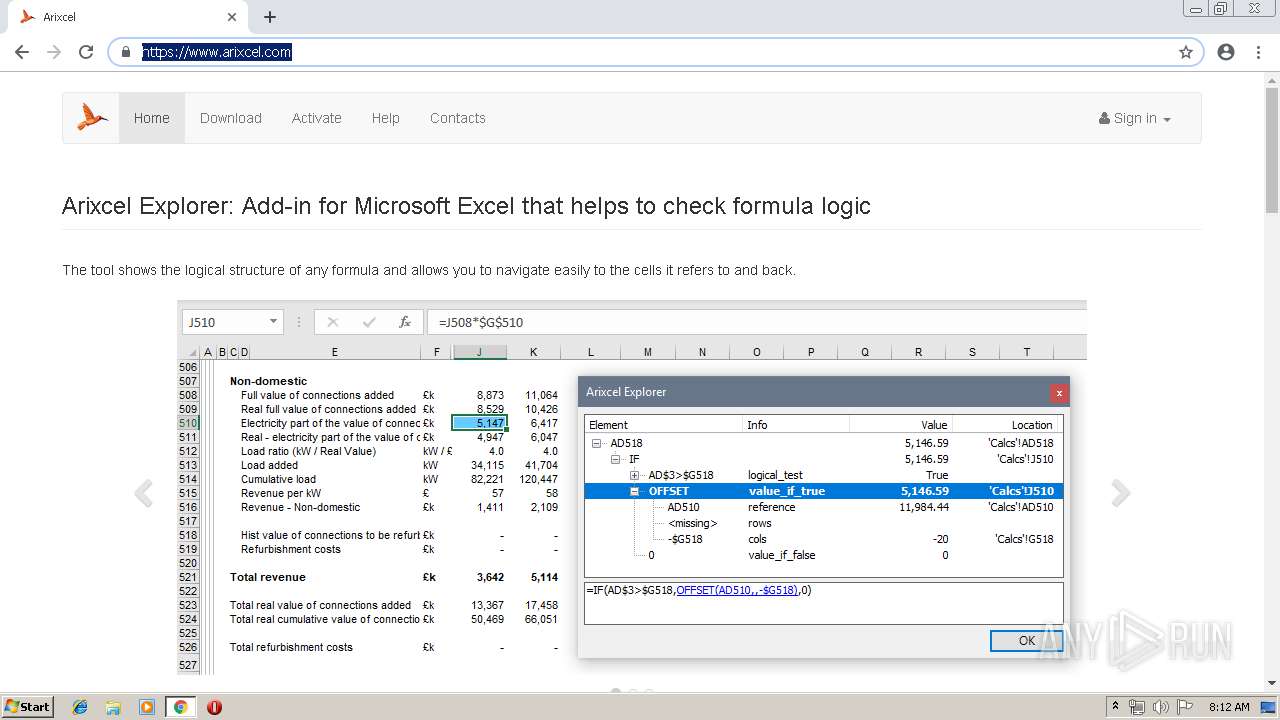Open the network tray icon
The width and height of the screenshot is (1280, 720).
(x=1137, y=707)
